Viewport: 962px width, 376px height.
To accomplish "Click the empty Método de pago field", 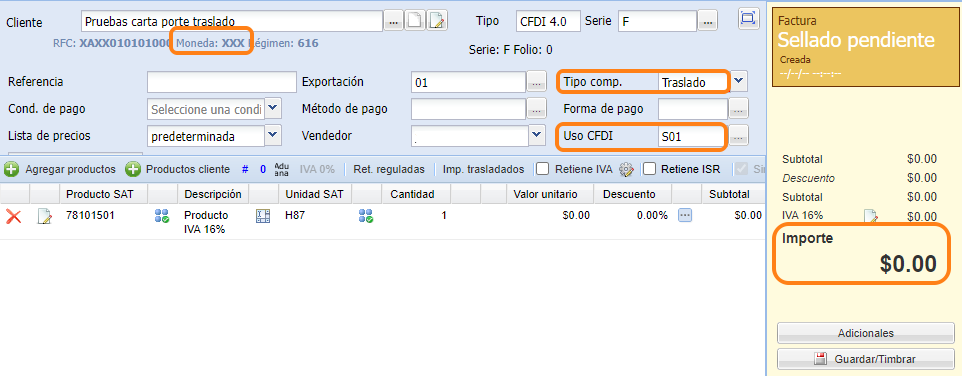I will click(x=469, y=109).
